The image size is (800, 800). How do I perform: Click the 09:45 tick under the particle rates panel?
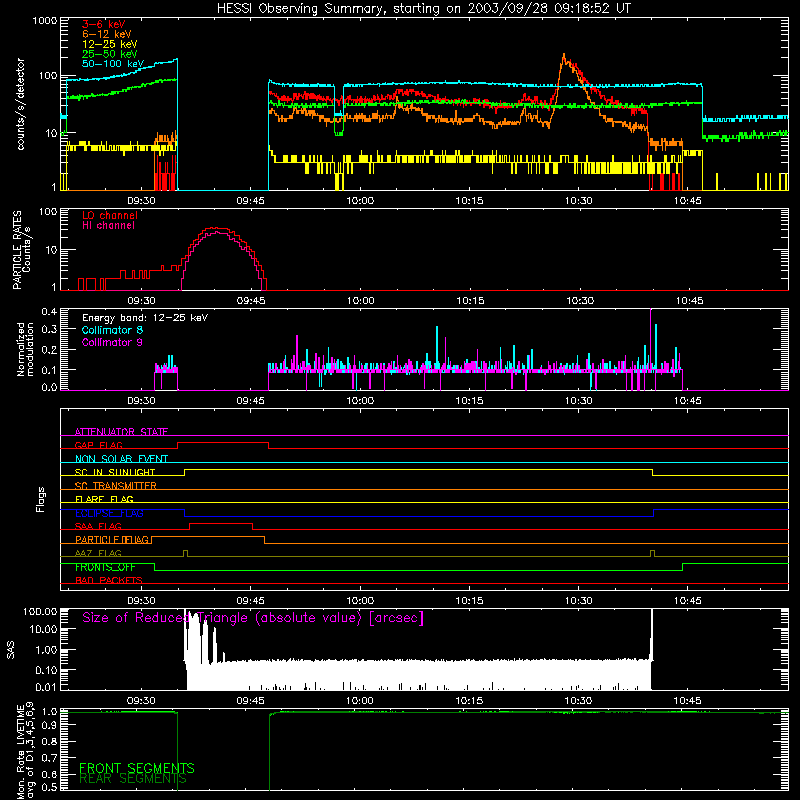tap(251, 301)
